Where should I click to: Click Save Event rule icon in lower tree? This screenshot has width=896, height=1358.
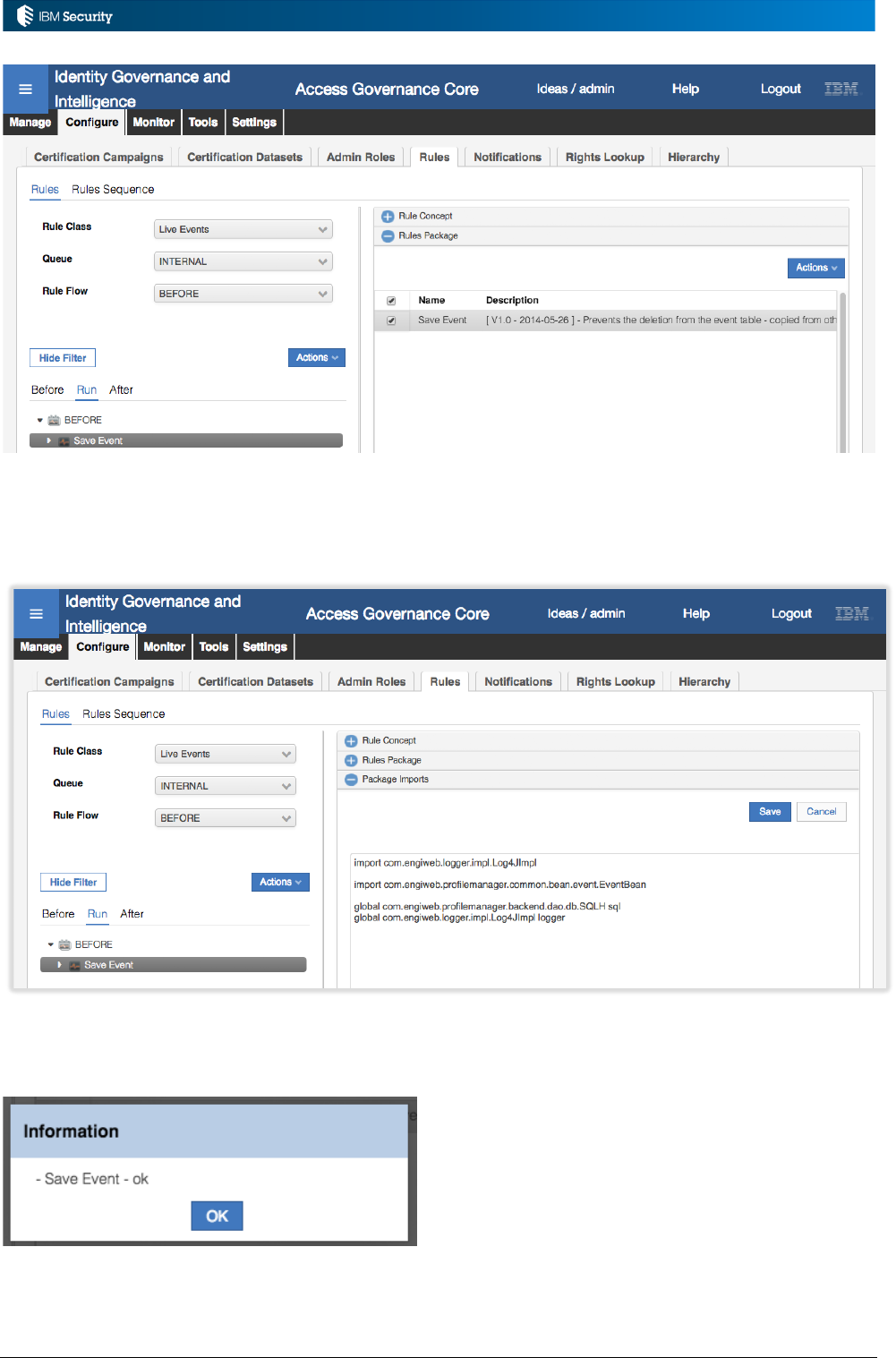(x=75, y=965)
